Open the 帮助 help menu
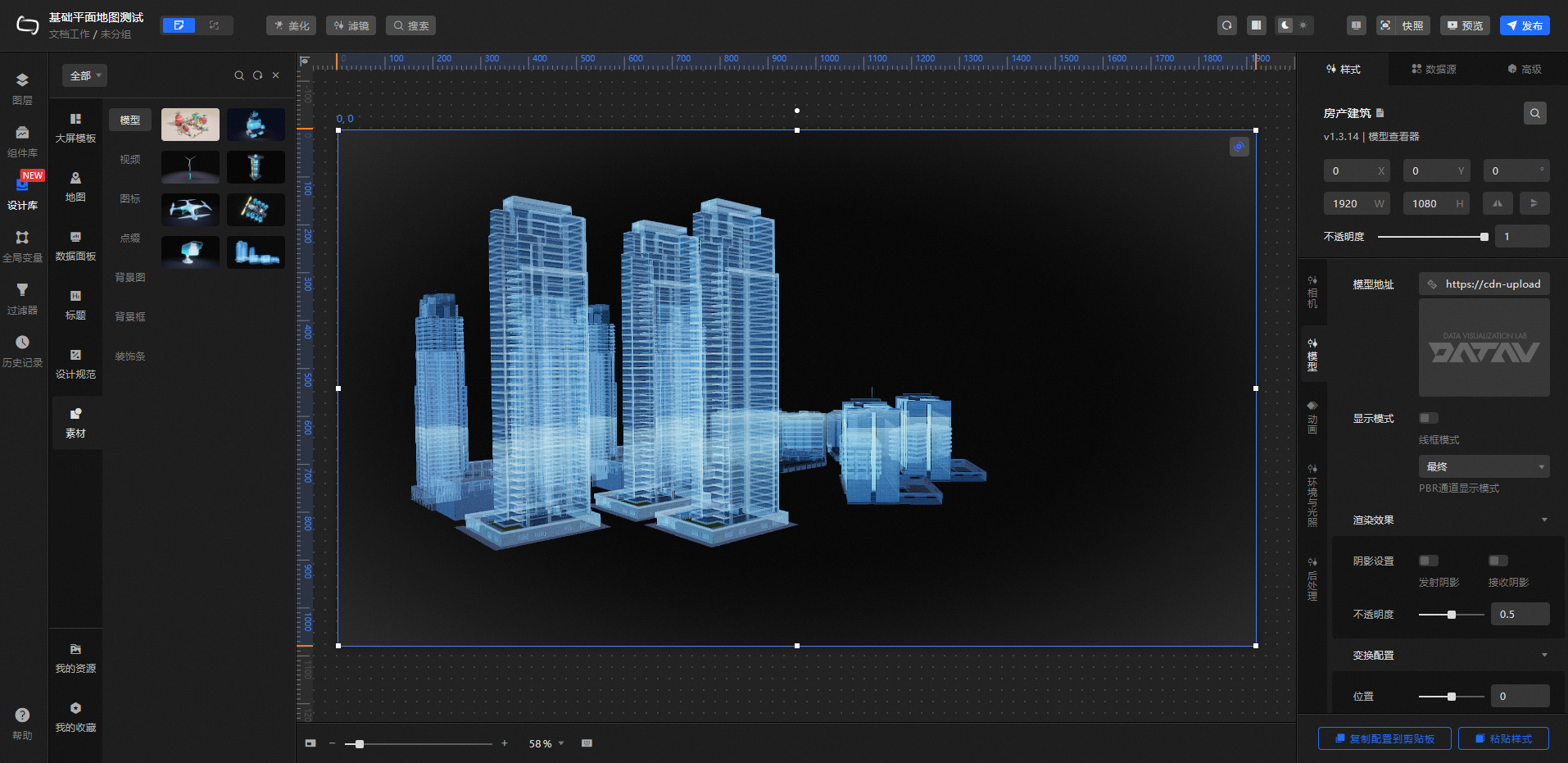 22,724
